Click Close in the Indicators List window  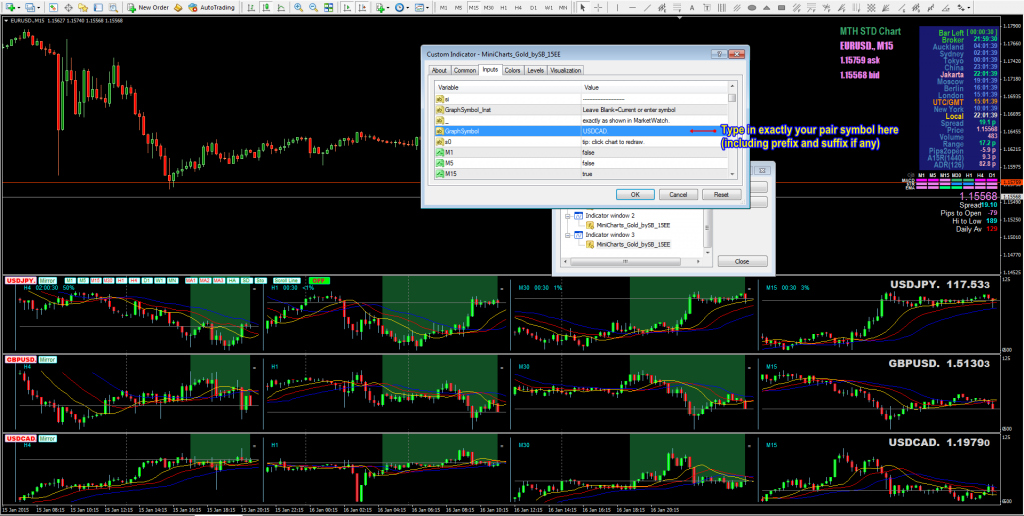742,261
